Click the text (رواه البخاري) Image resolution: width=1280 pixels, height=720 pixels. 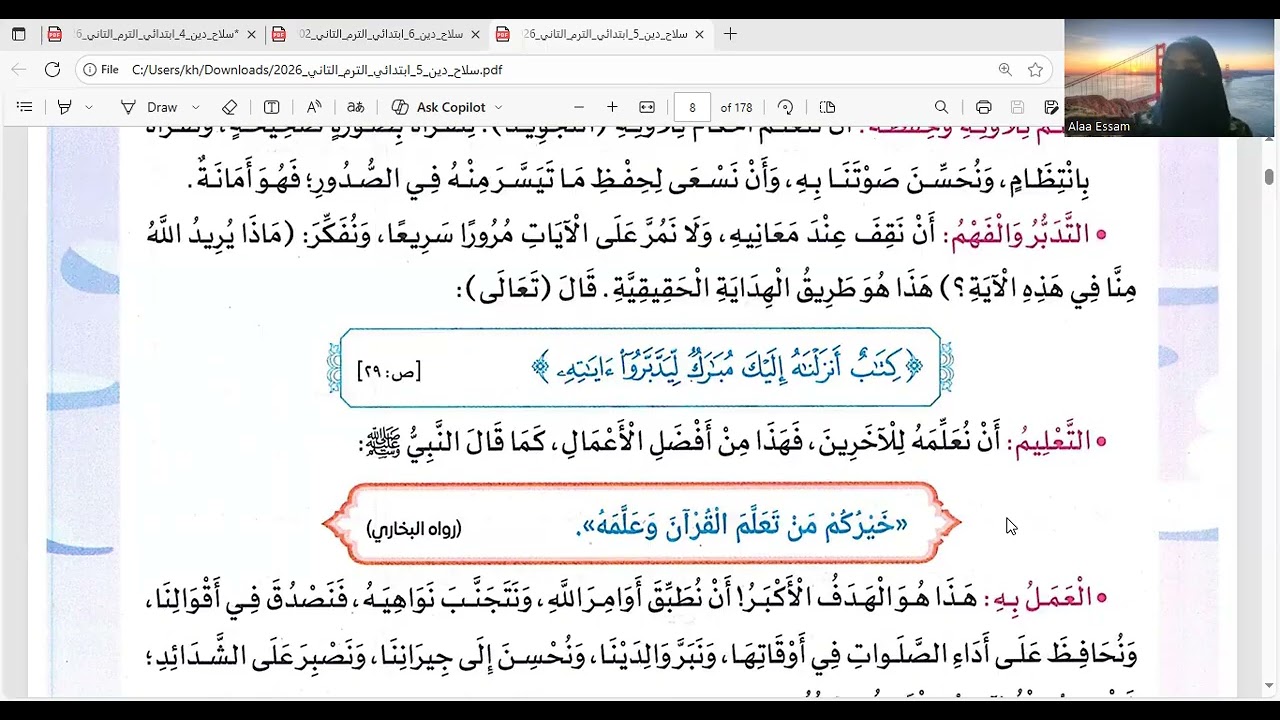click(414, 529)
